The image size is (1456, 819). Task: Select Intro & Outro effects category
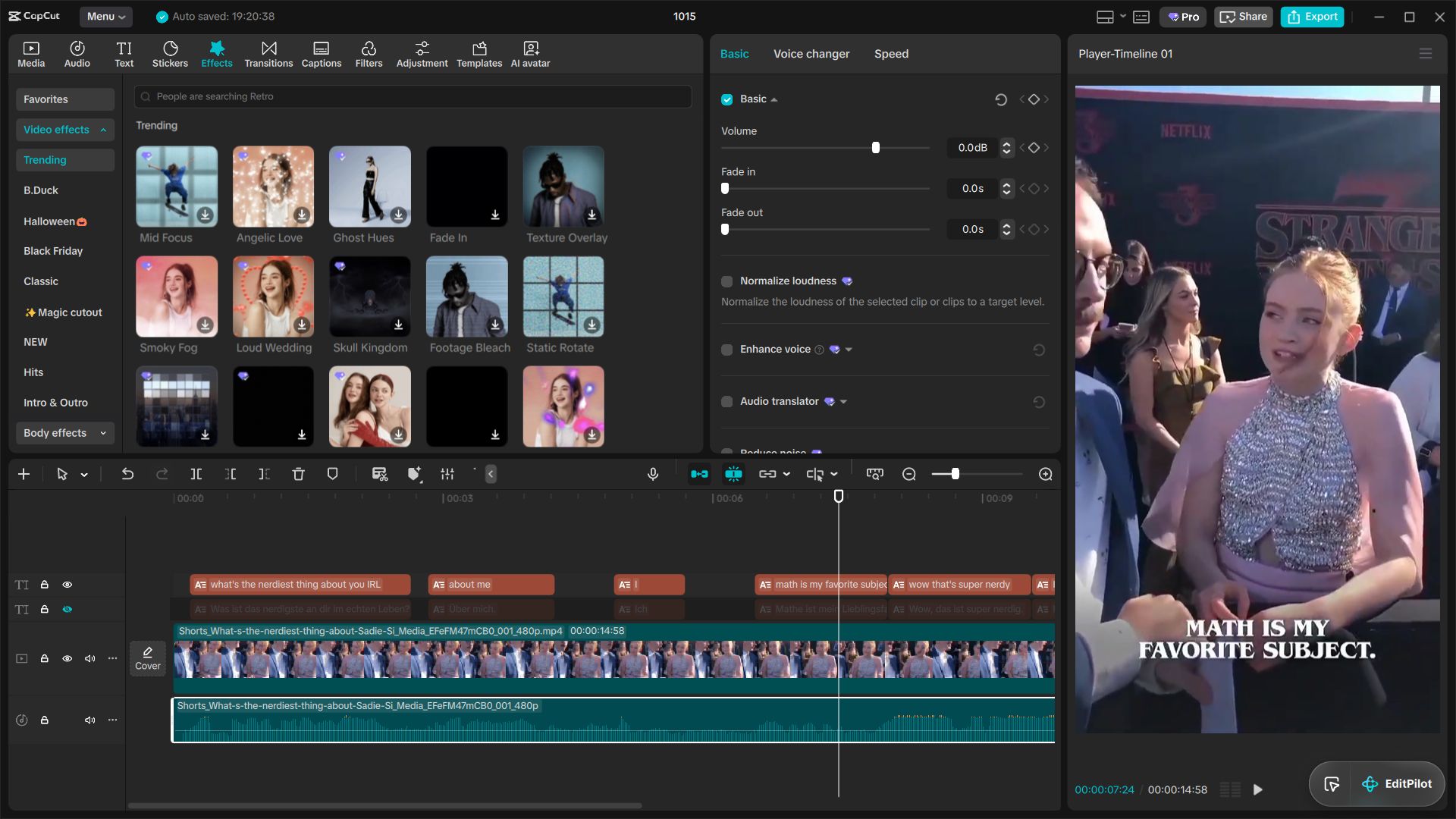(55, 403)
